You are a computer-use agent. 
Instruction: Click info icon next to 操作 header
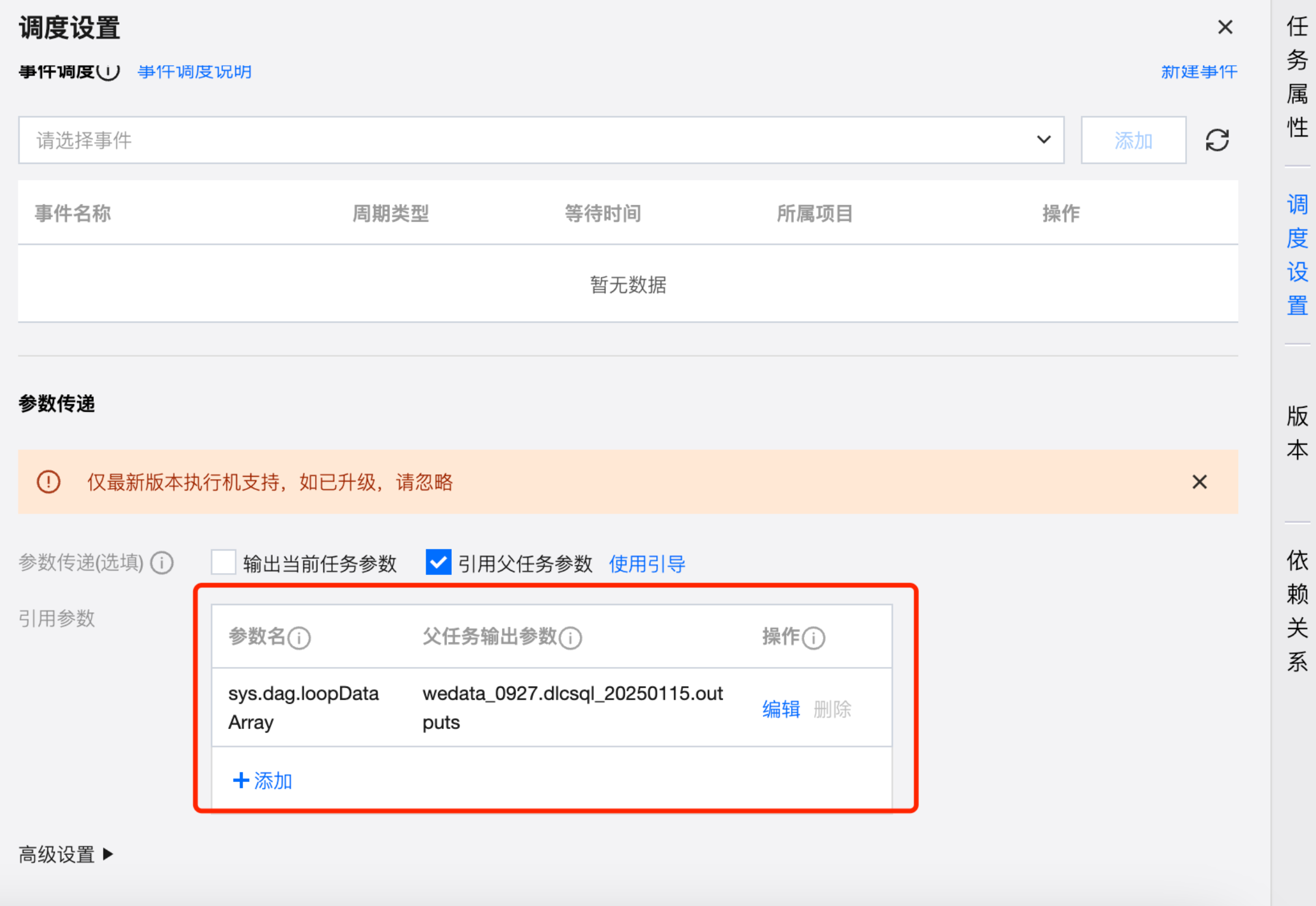(813, 638)
